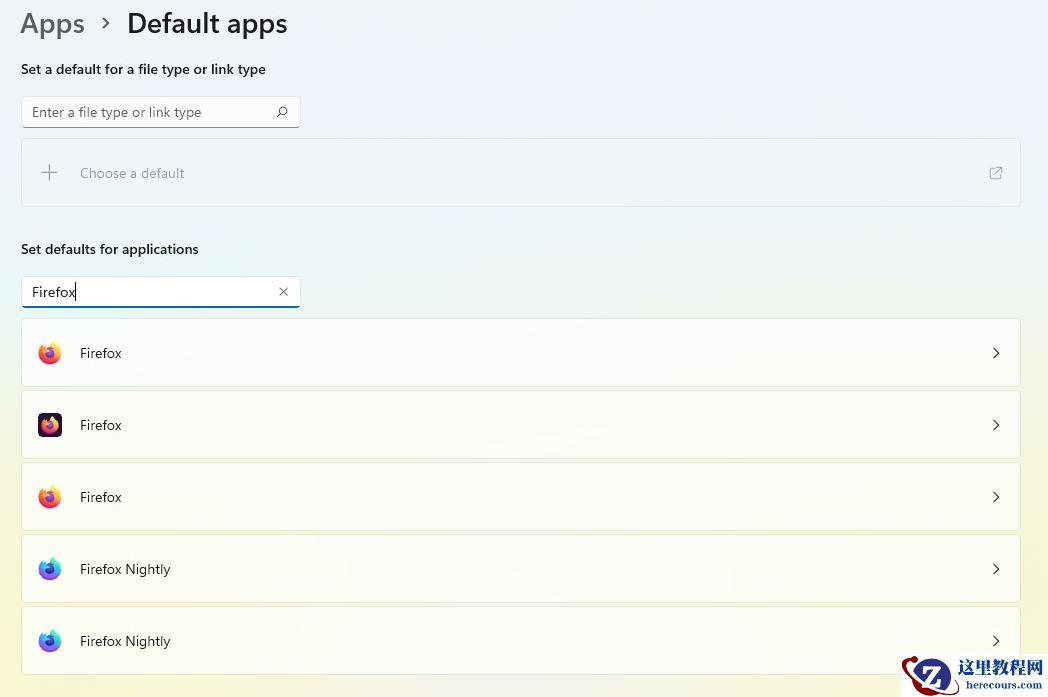Click the magnifier icon in file type search
Screen dimensions: 1048x697
(x=282, y=112)
